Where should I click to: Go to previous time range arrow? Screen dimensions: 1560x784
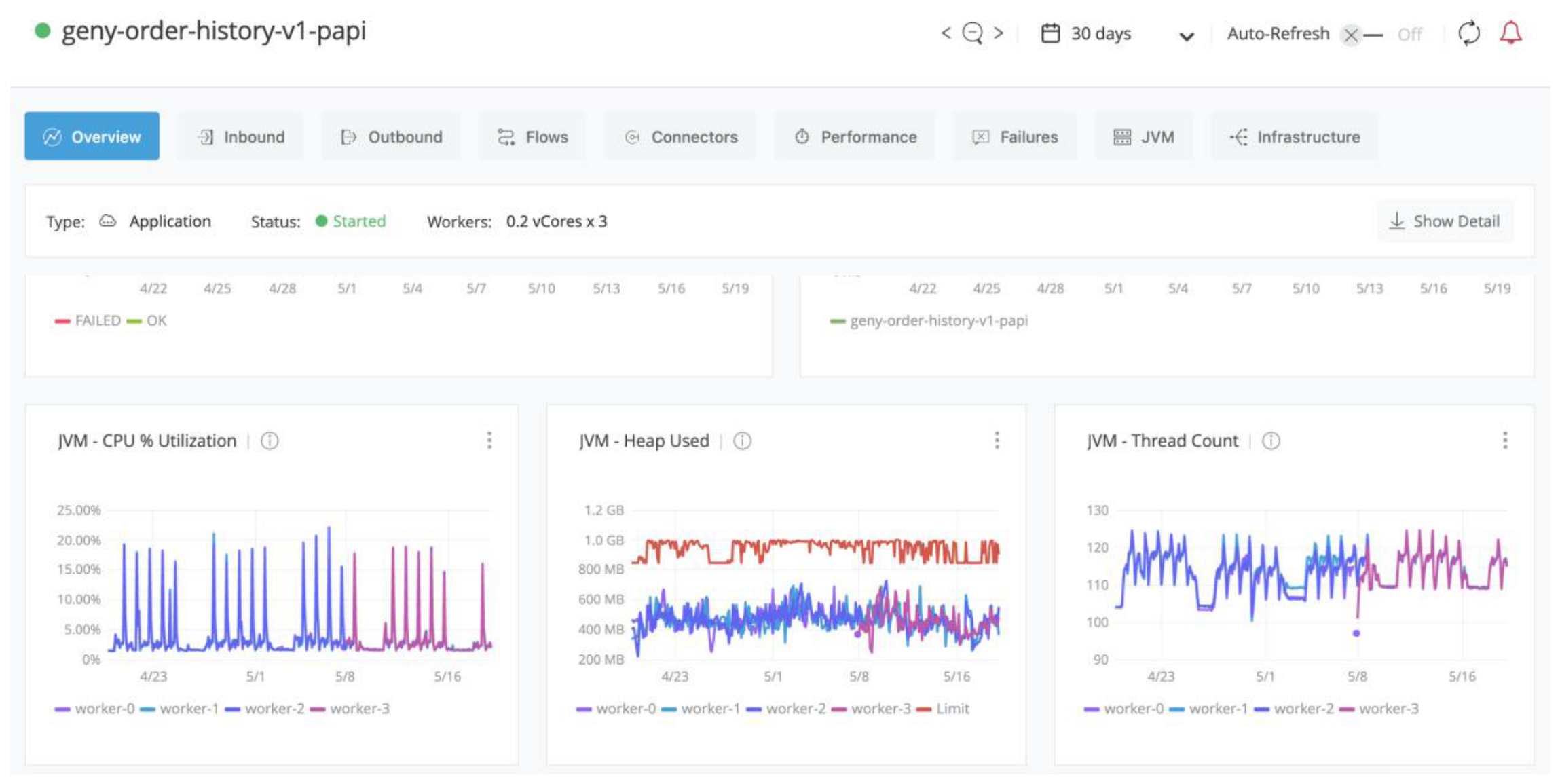946,33
